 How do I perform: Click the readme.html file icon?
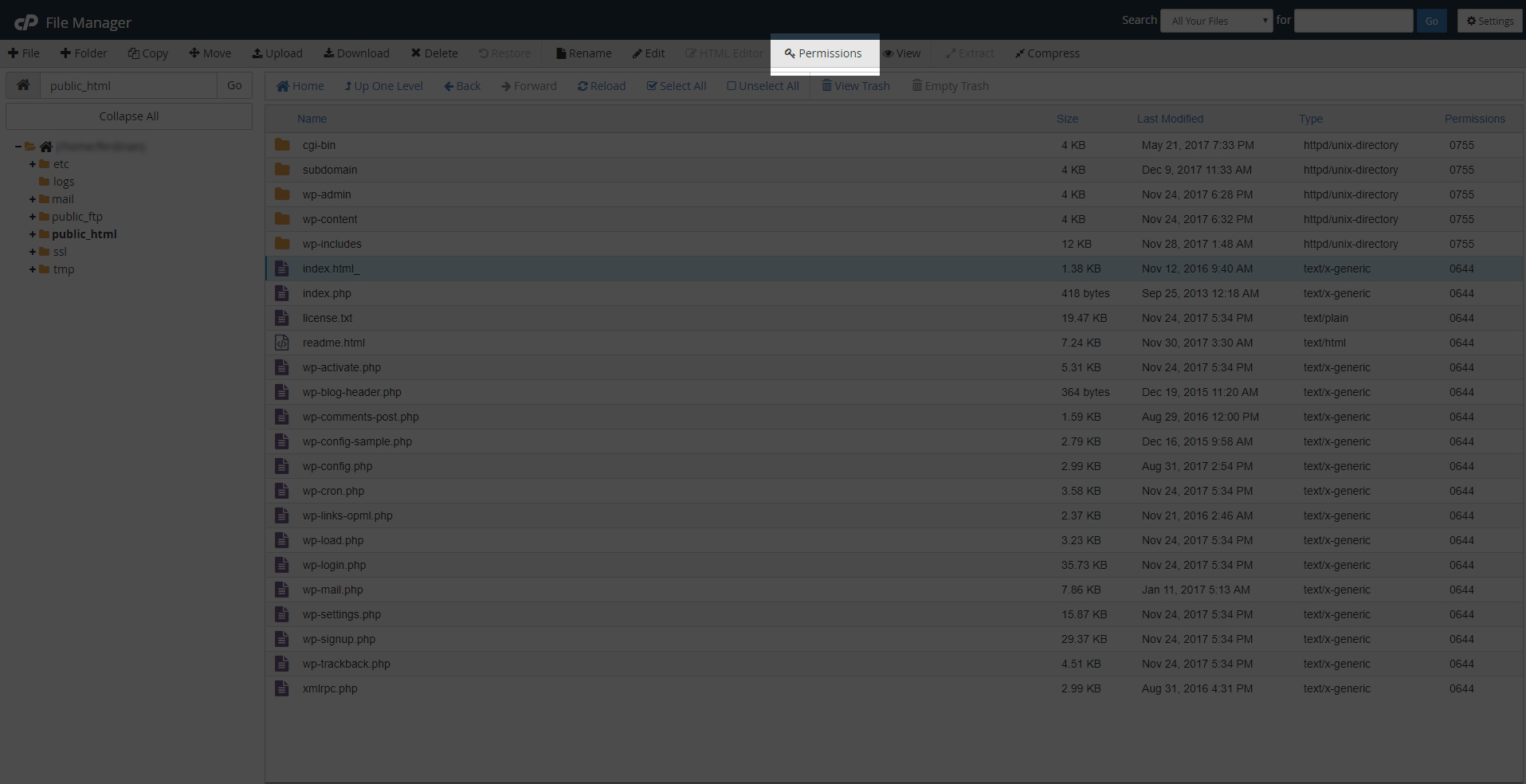click(282, 343)
